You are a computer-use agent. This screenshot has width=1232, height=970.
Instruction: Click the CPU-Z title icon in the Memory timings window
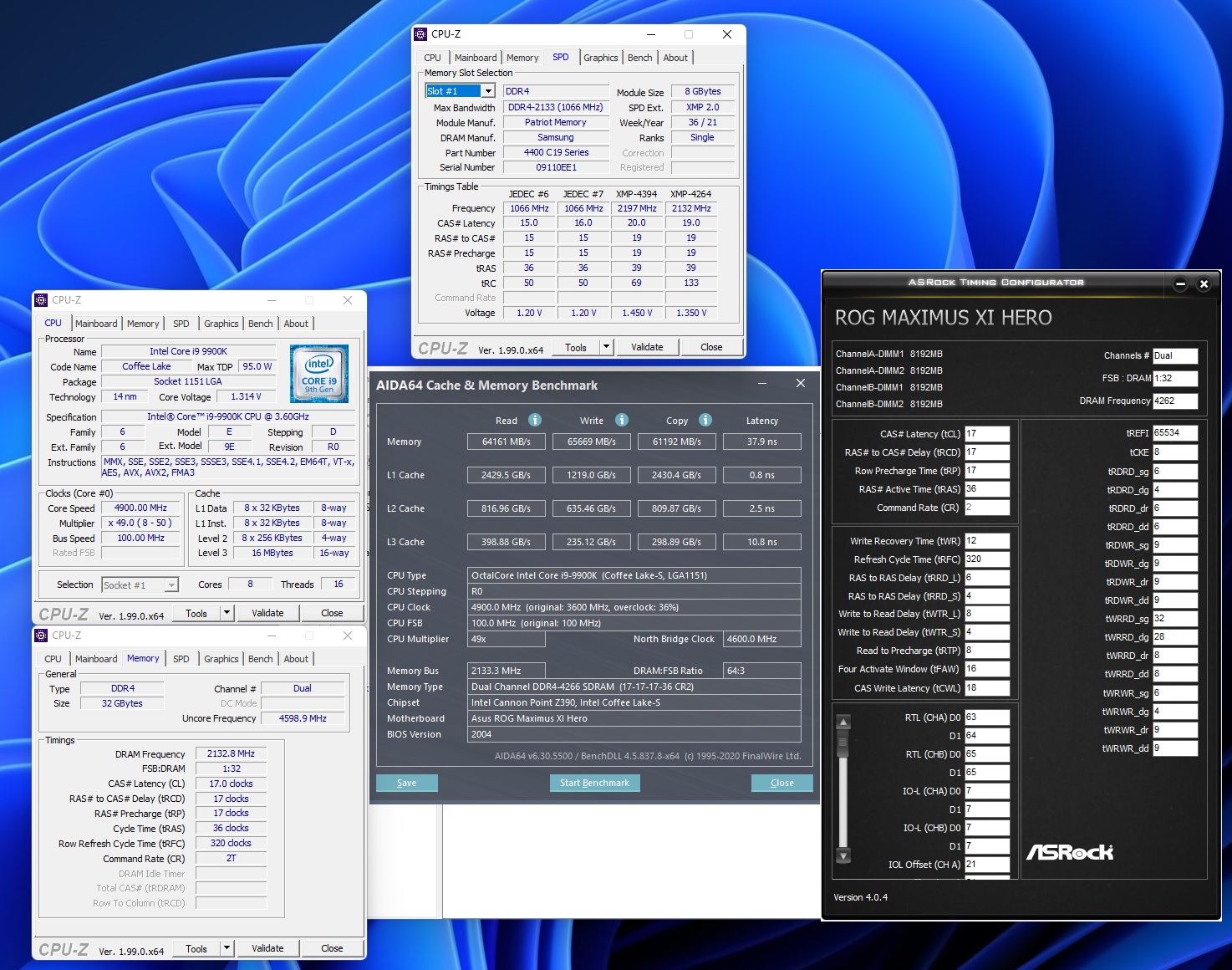(41, 636)
